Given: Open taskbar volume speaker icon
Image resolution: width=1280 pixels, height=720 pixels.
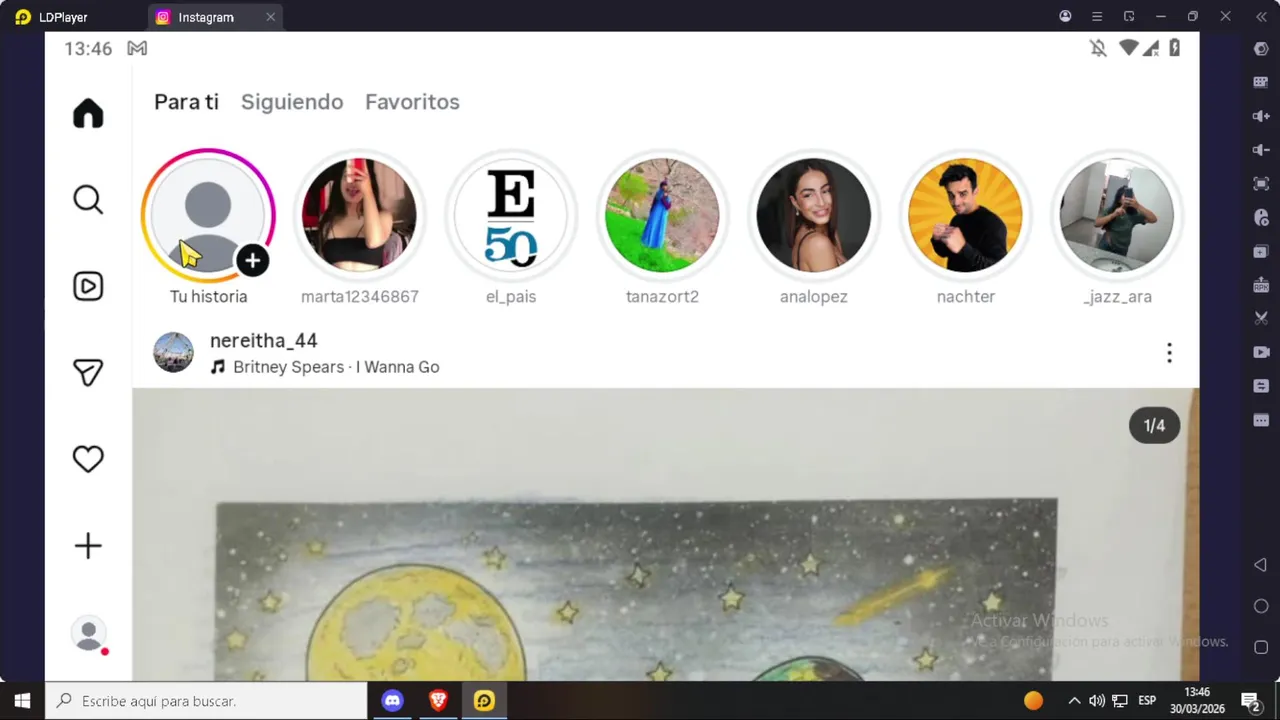Looking at the screenshot, I should coord(1097,701).
